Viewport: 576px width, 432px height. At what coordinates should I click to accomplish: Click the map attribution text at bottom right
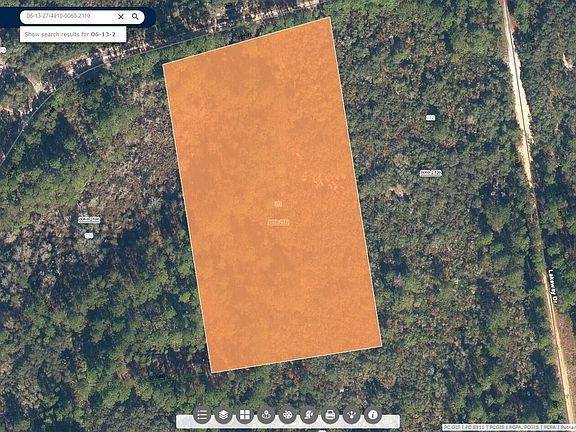[x=509, y=428]
